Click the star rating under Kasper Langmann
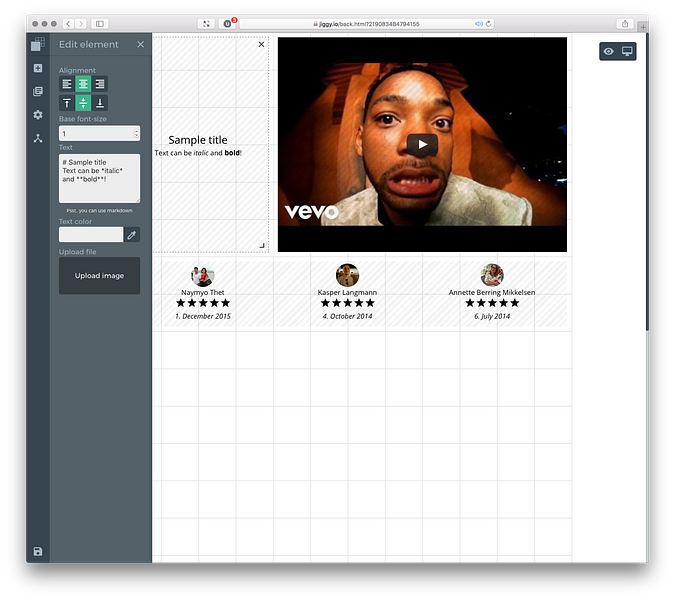The height and width of the screenshot is (600, 675). 347,303
